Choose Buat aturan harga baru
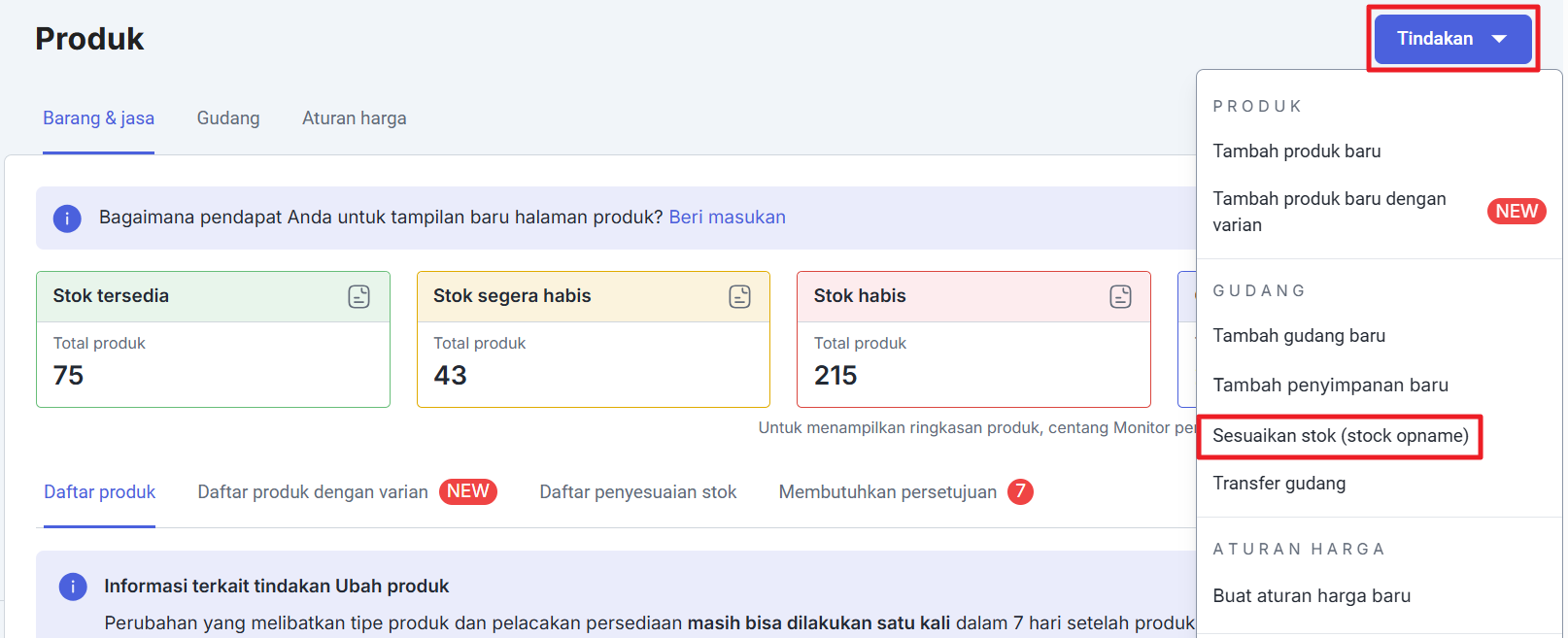 point(1312,596)
